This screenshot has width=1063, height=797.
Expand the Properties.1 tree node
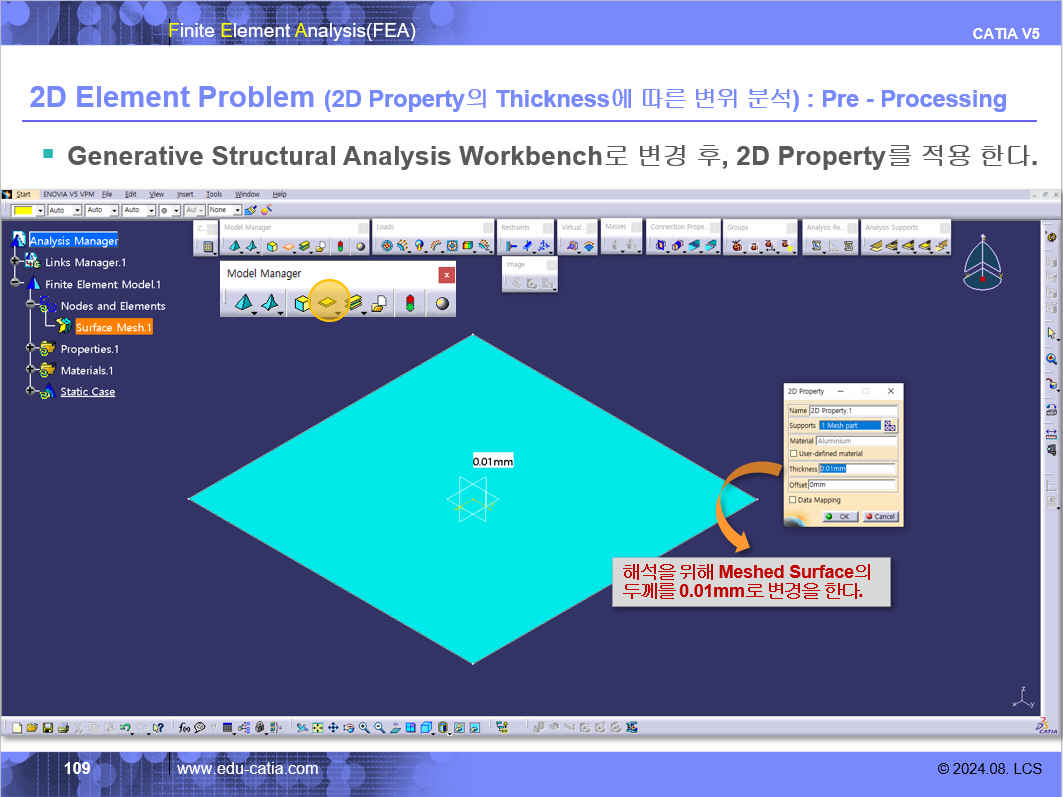(x=32, y=349)
